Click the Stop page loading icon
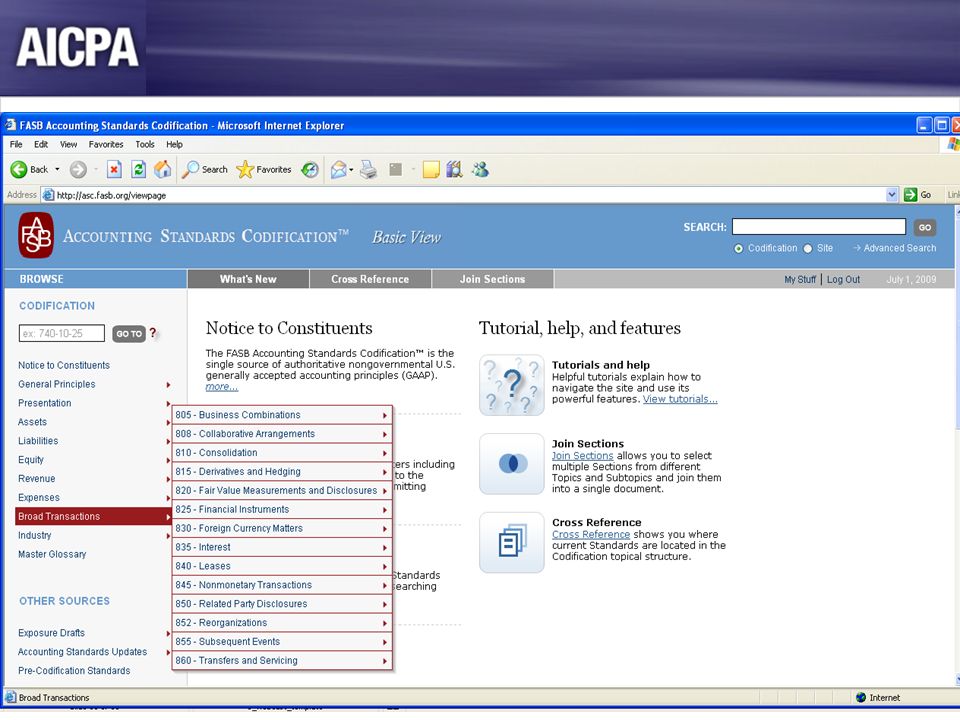 pos(114,170)
